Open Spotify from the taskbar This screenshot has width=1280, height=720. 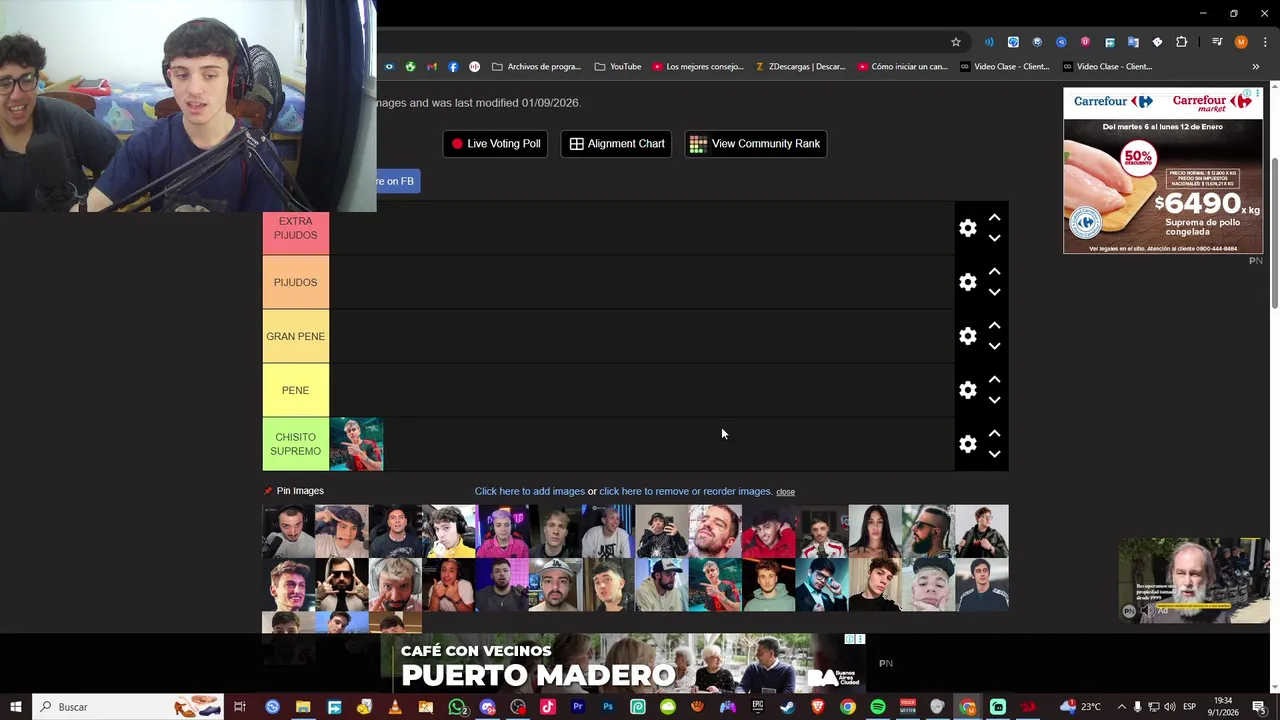(x=877, y=707)
